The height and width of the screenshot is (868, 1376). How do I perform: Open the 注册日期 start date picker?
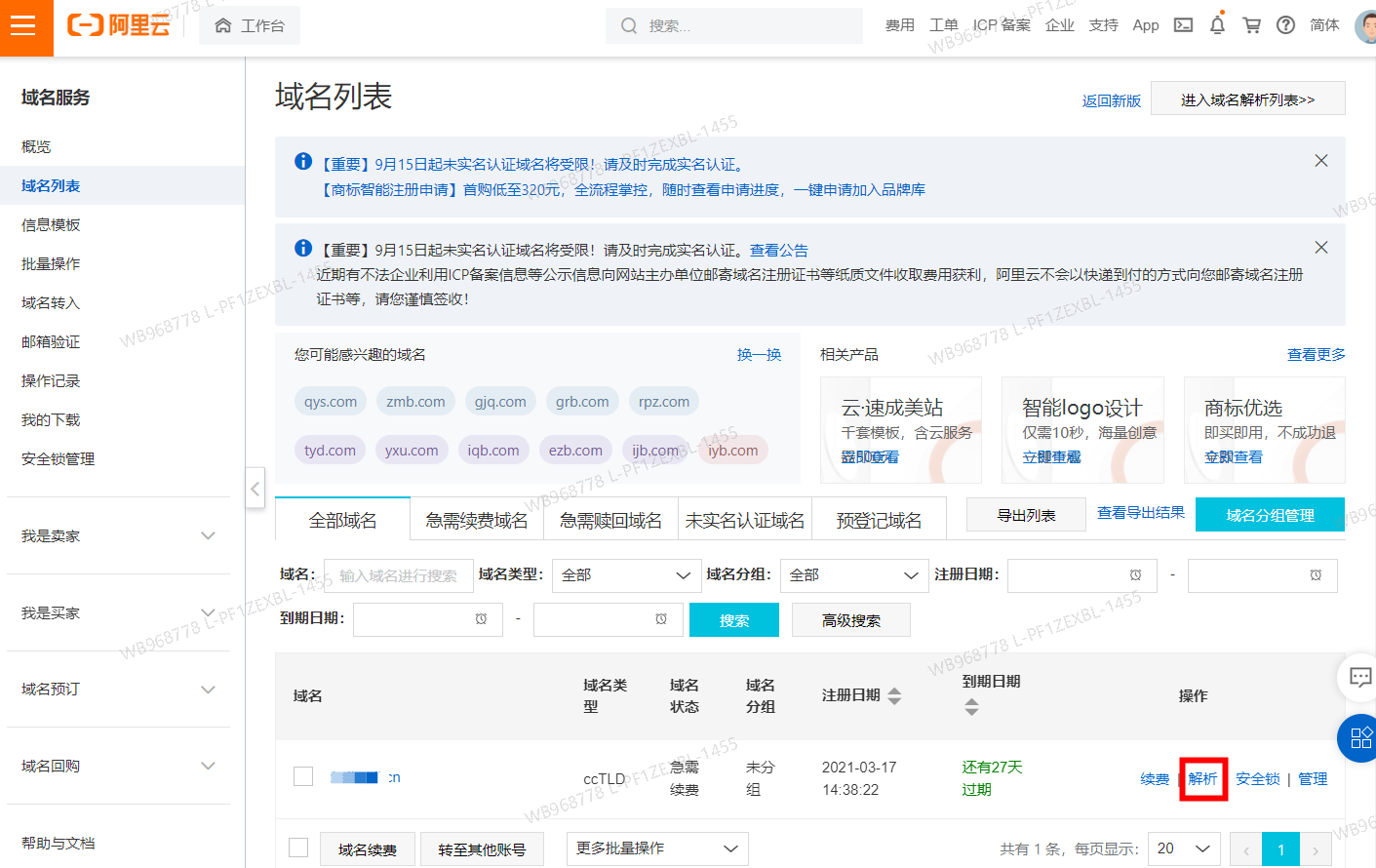[1082, 575]
